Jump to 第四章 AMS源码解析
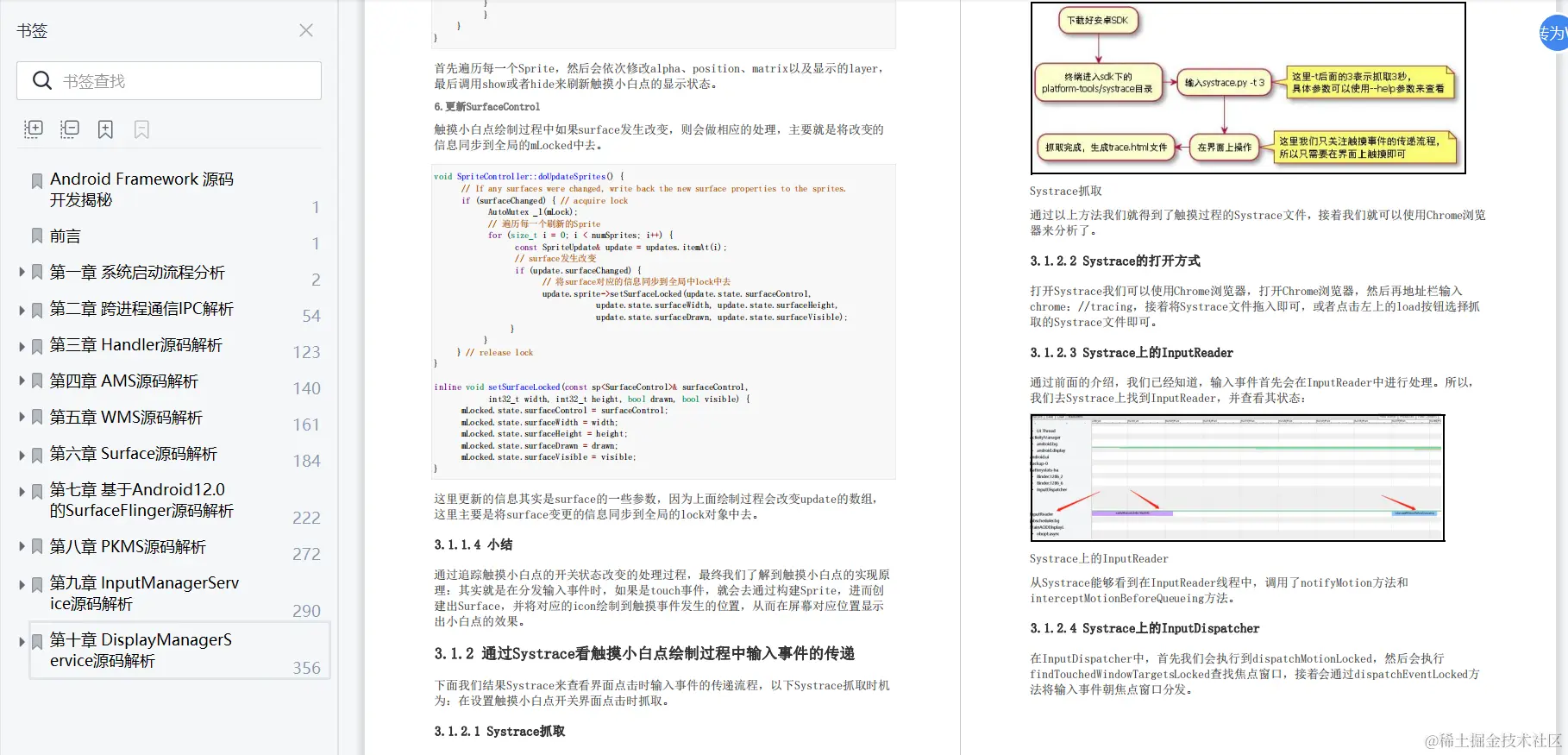This screenshot has width=1568, height=755. (123, 381)
